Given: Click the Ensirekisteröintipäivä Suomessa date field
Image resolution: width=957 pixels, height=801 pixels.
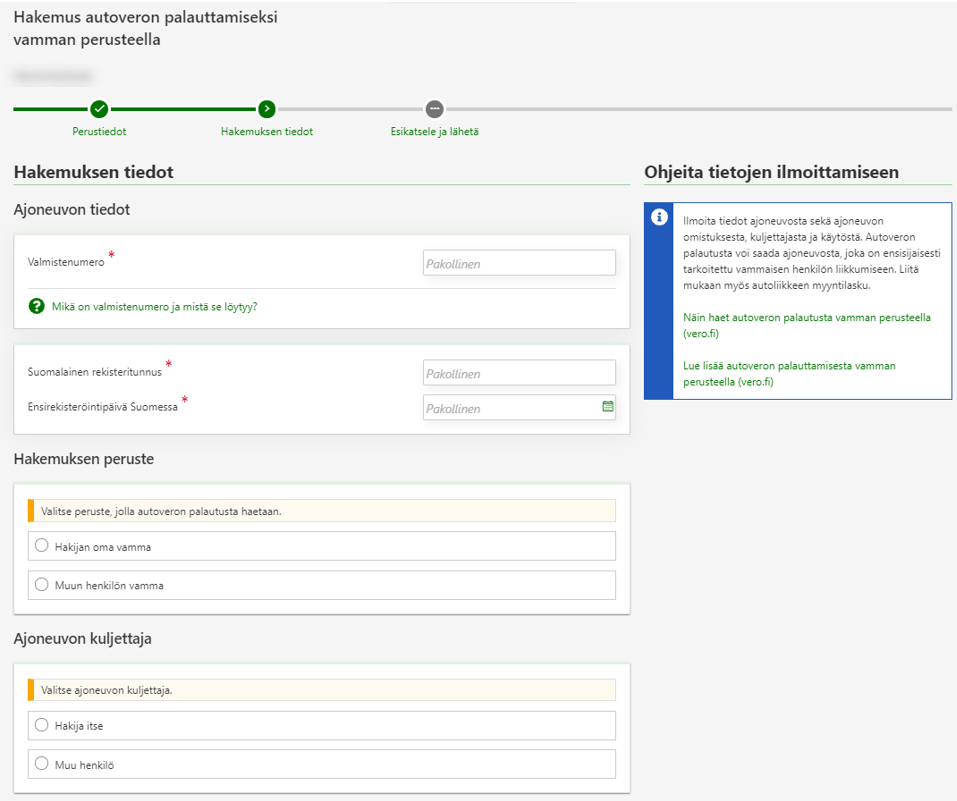Looking at the screenshot, I should click(510, 408).
